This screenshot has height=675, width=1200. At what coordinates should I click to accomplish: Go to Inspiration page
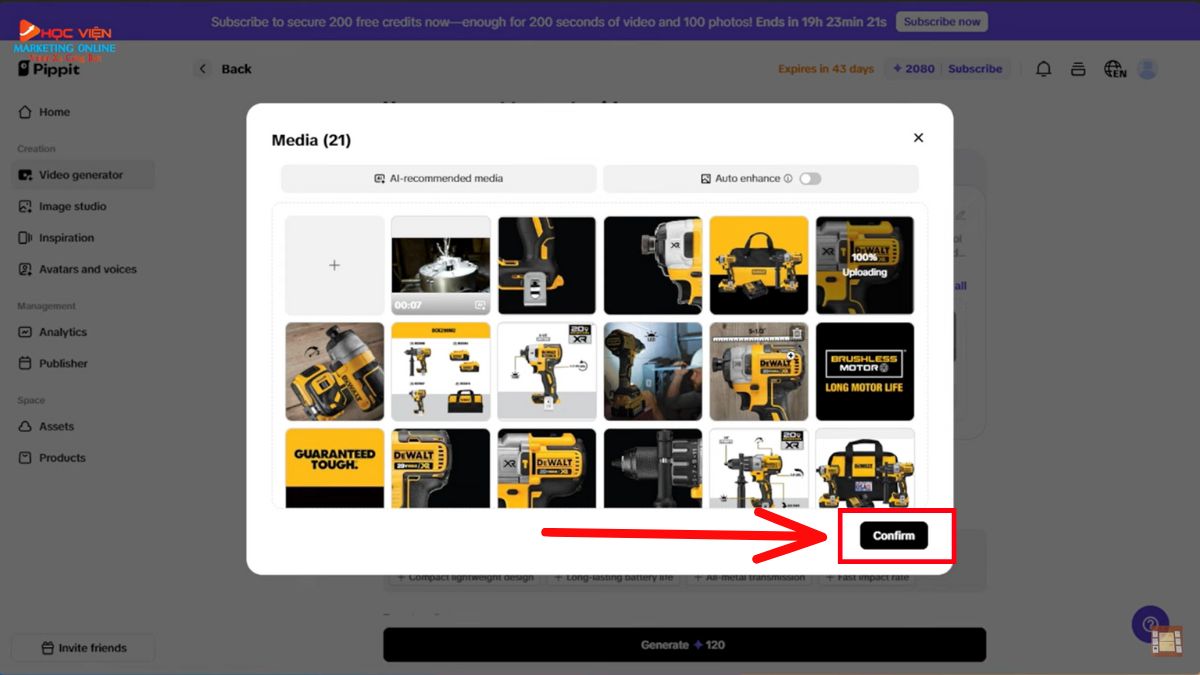(x=82, y=238)
